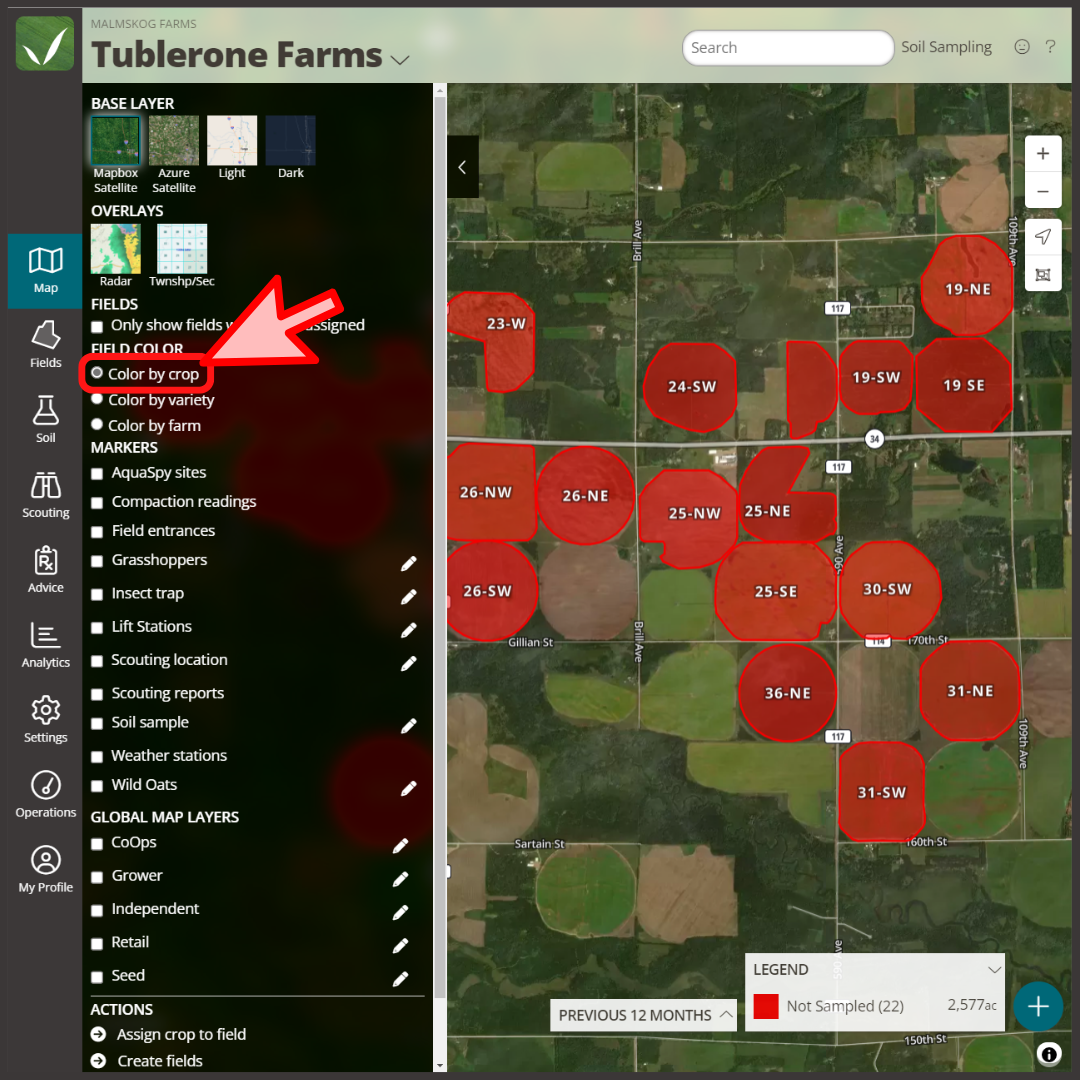The height and width of the screenshot is (1080, 1080).
Task: Edit the CoOps layer pencil
Action: click(x=400, y=847)
